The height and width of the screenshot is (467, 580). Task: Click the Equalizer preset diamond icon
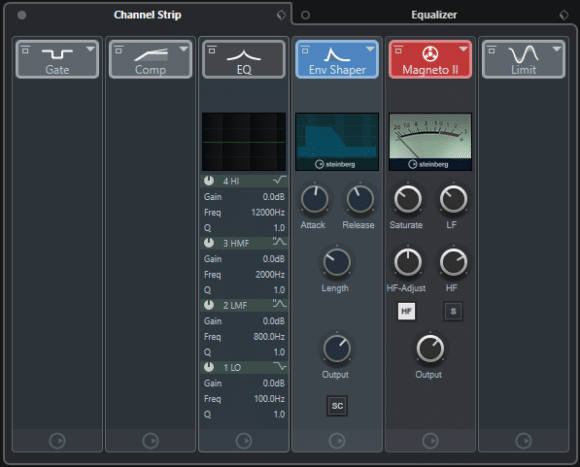[x=564, y=15]
